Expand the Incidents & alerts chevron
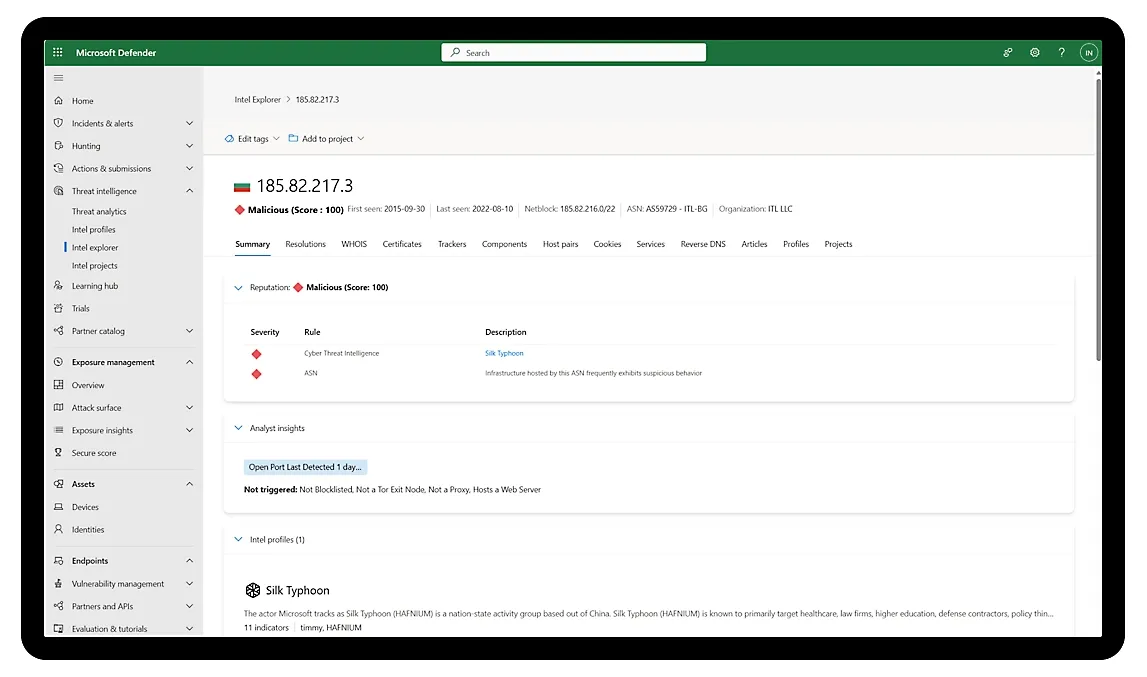This screenshot has height=677, width=1147. pos(190,124)
